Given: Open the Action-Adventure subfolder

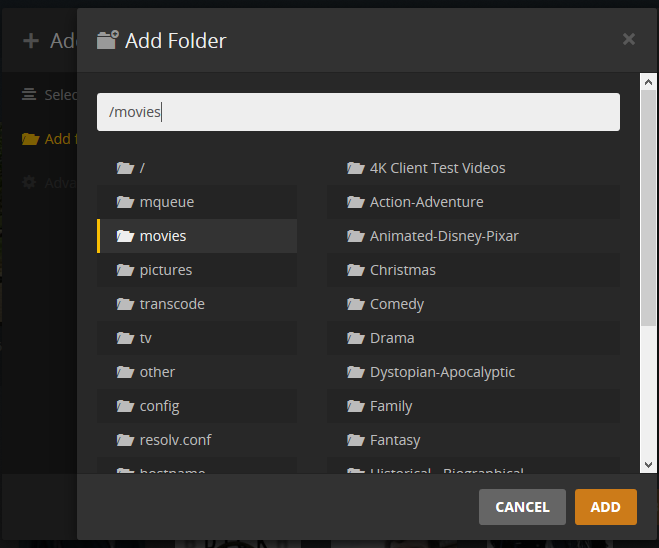Looking at the screenshot, I should 473,202.
